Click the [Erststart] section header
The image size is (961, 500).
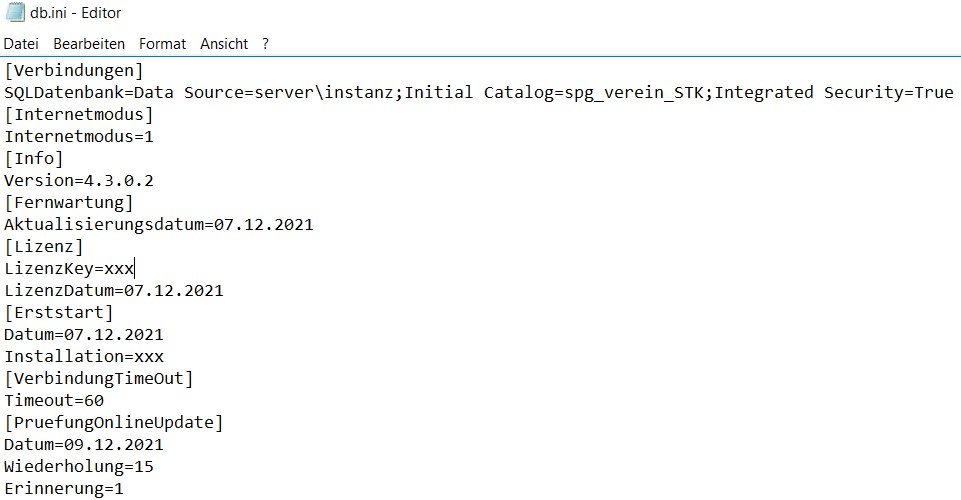click(x=59, y=313)
